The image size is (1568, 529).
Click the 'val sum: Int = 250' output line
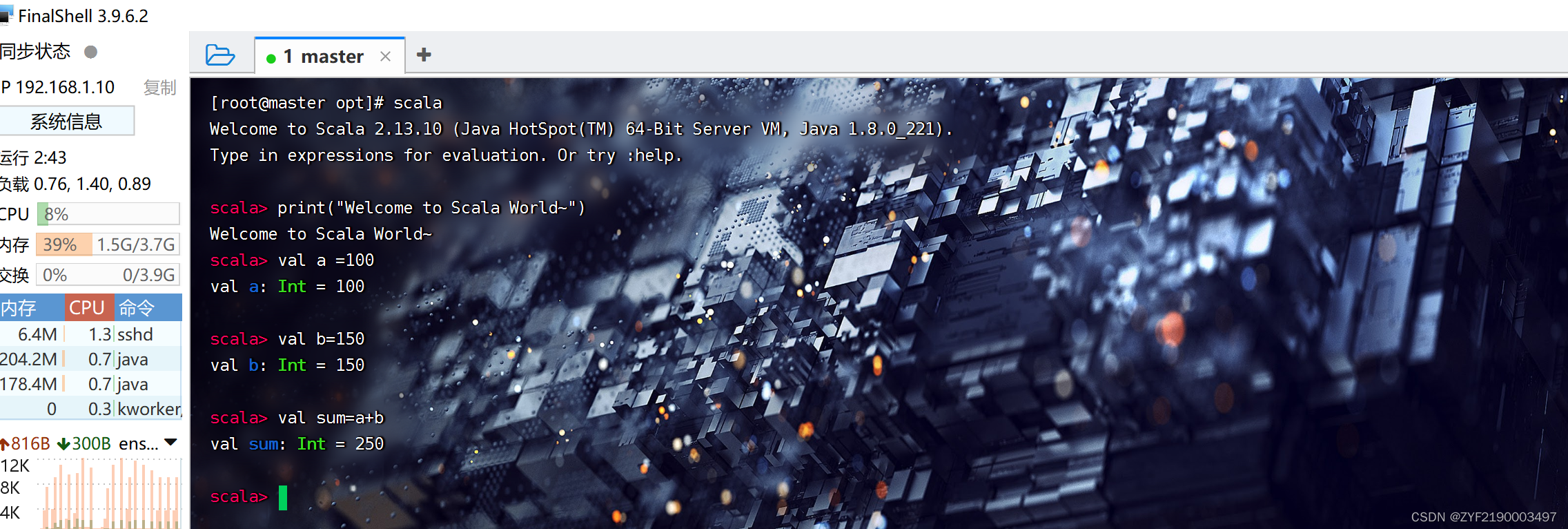coord(297,444)
